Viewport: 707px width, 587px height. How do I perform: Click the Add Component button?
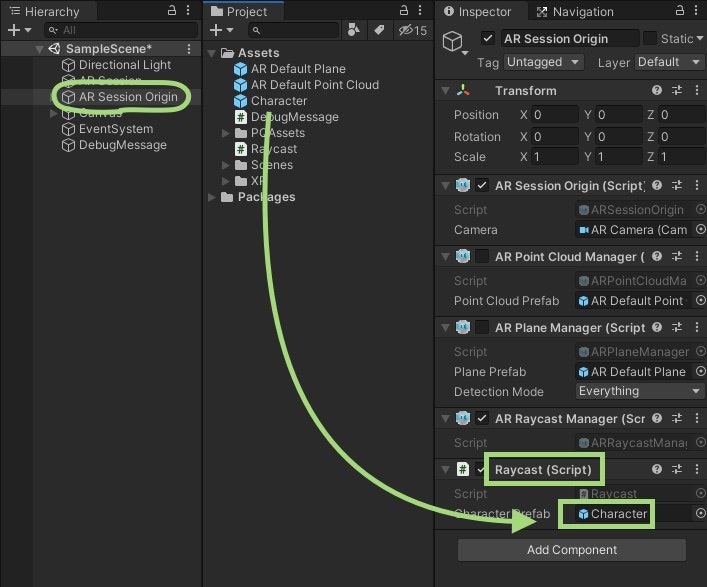pyautogui.click(x=572, y=550)
